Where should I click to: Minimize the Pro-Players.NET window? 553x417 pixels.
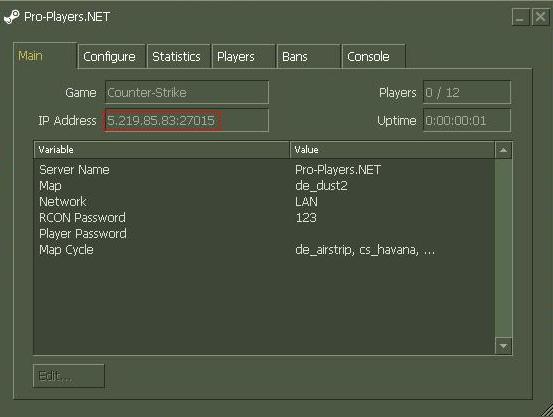520,17
